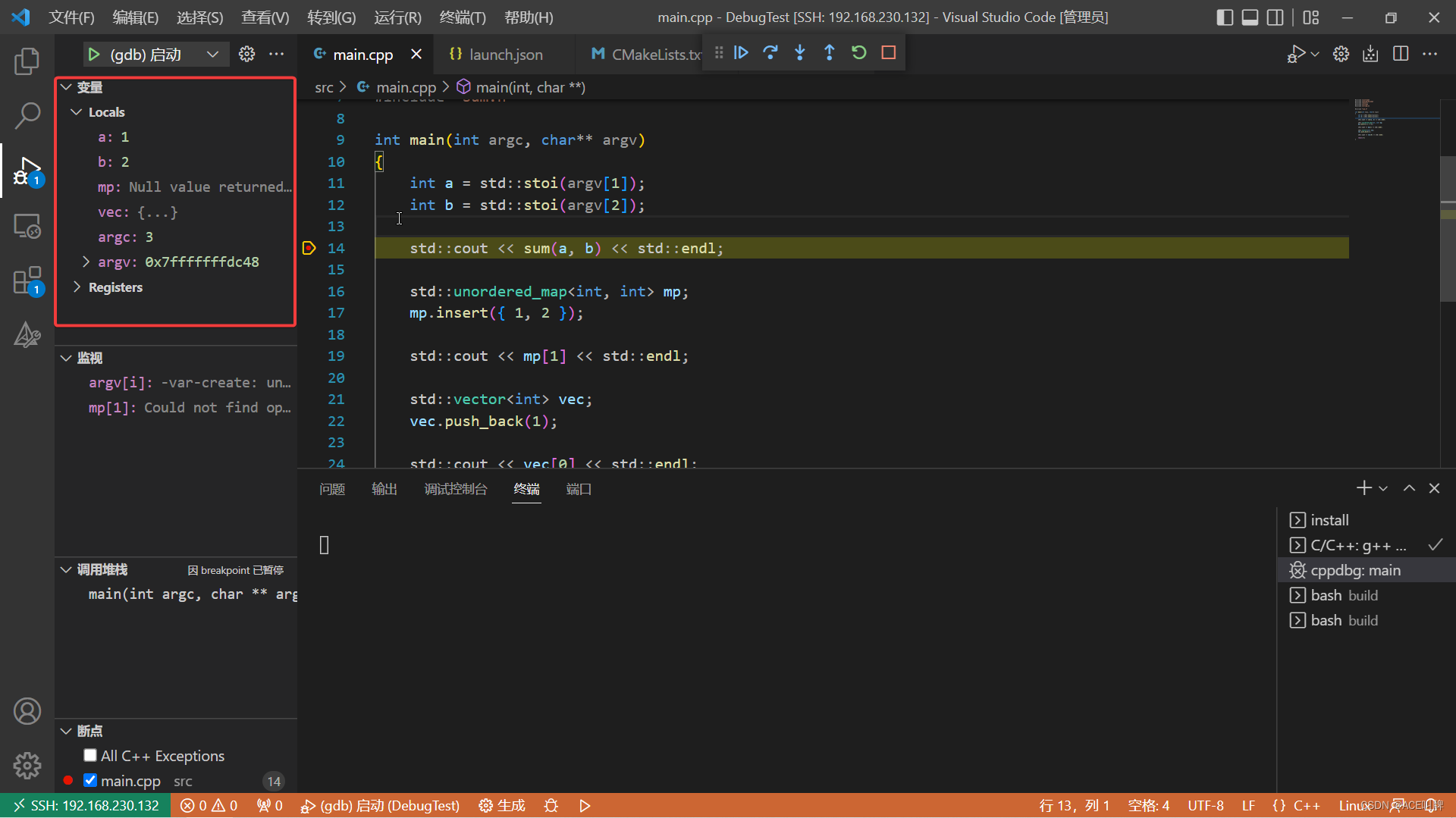This screenshot has width=1456, height=818.
Task: Open the Manage gear menu
Action: (27, 766)
